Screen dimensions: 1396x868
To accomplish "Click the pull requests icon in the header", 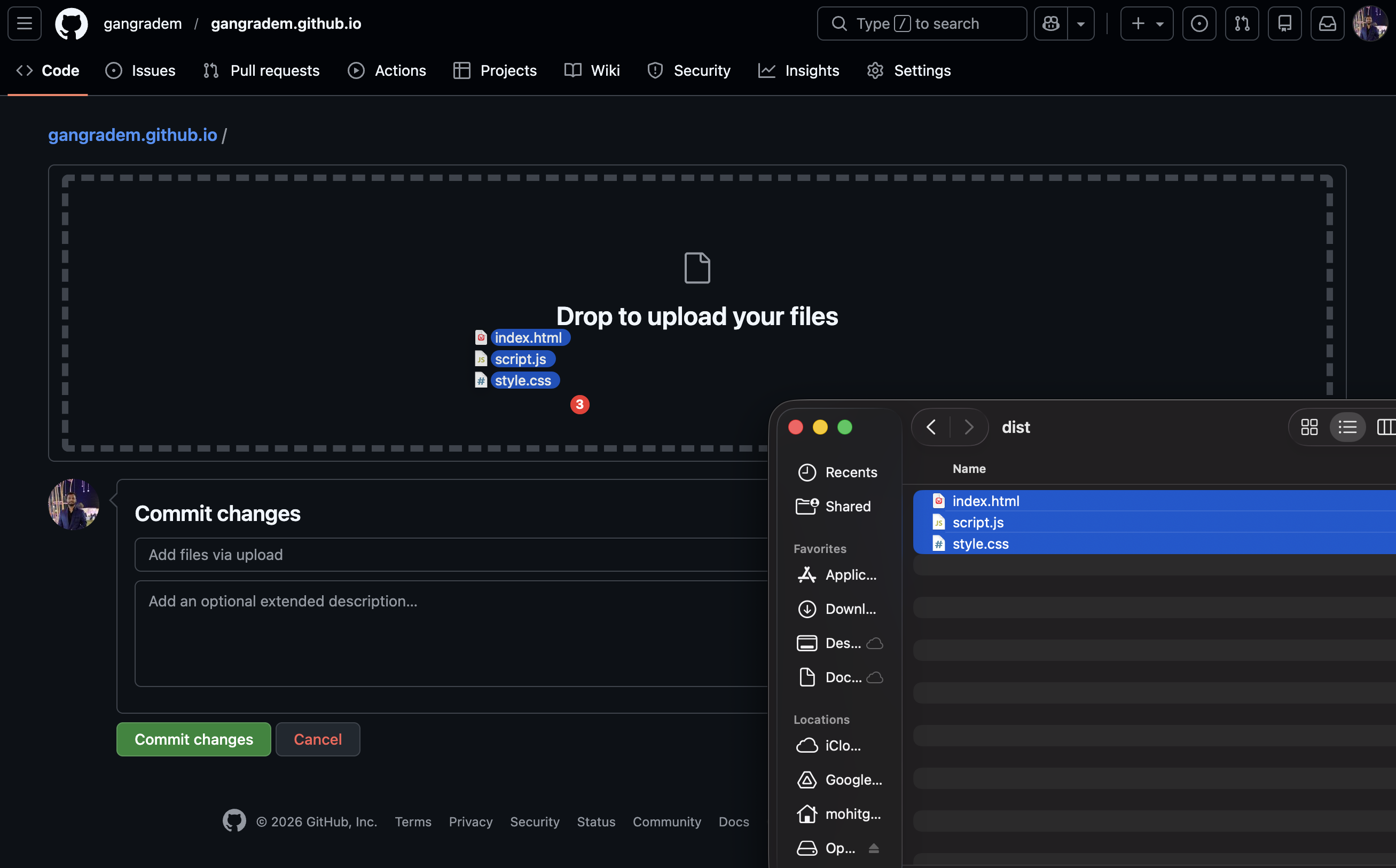I will click(1242, 23).
